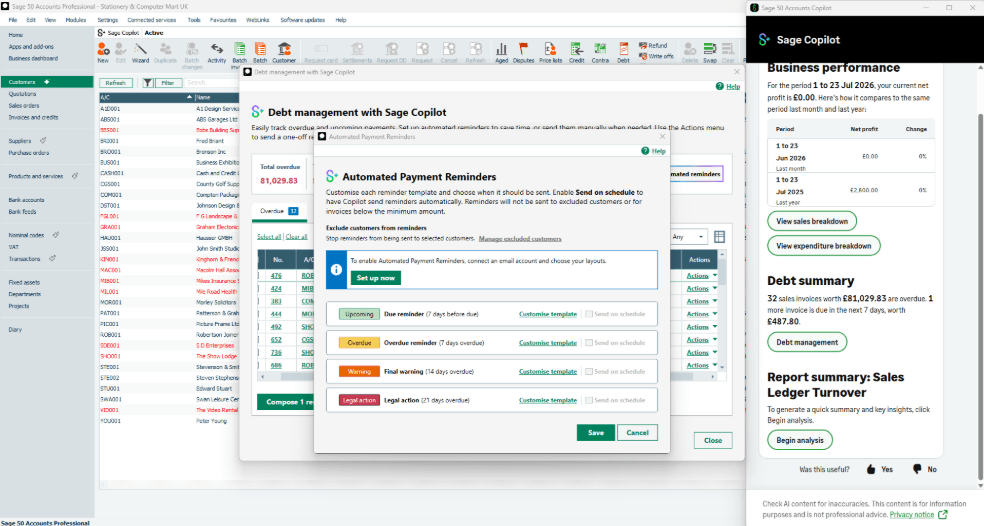Open the Aged balances chart icon

tap(501, 52)
